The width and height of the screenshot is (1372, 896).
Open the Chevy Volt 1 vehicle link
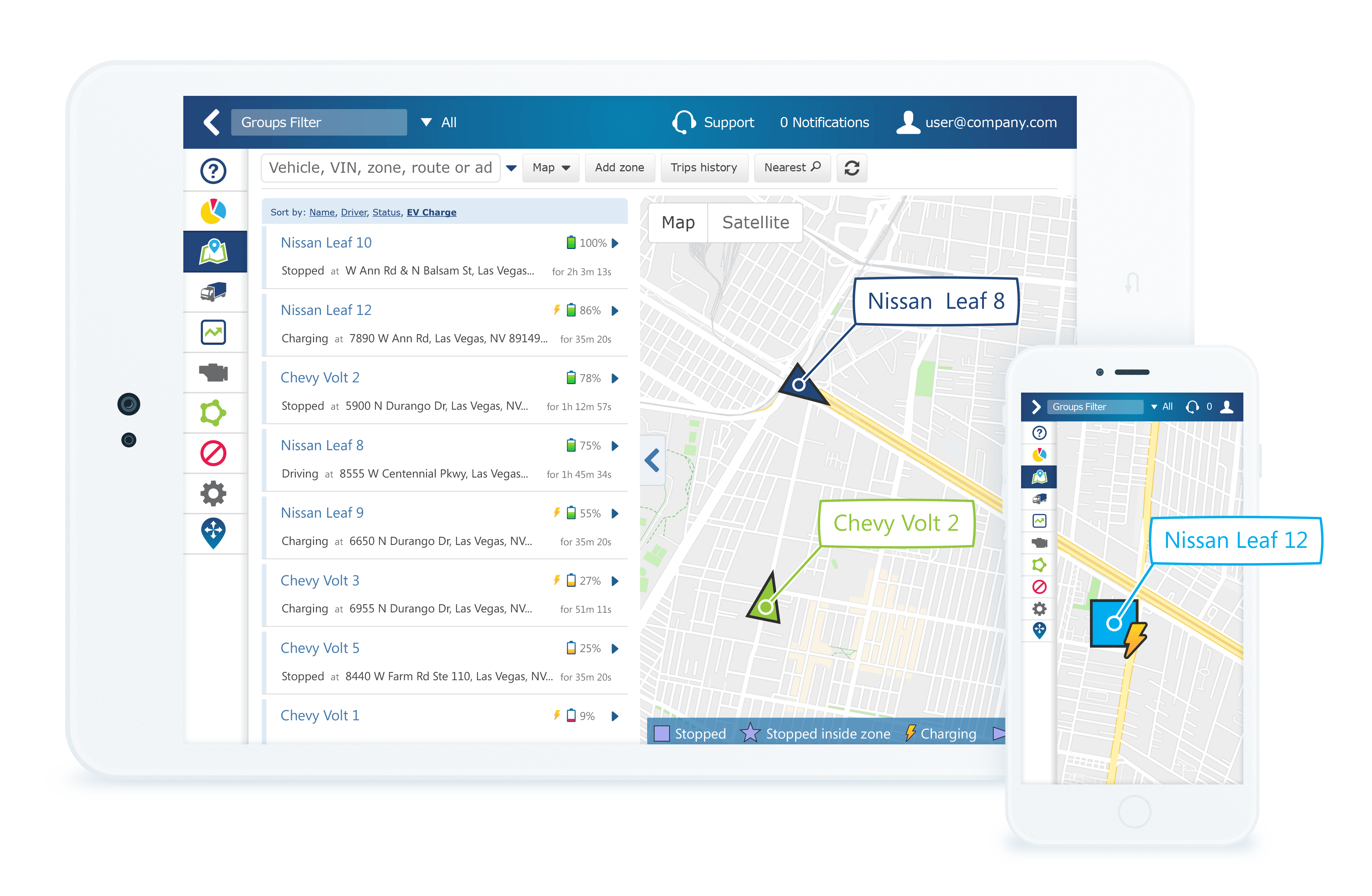pyautogui.click(x=319, y=716)
